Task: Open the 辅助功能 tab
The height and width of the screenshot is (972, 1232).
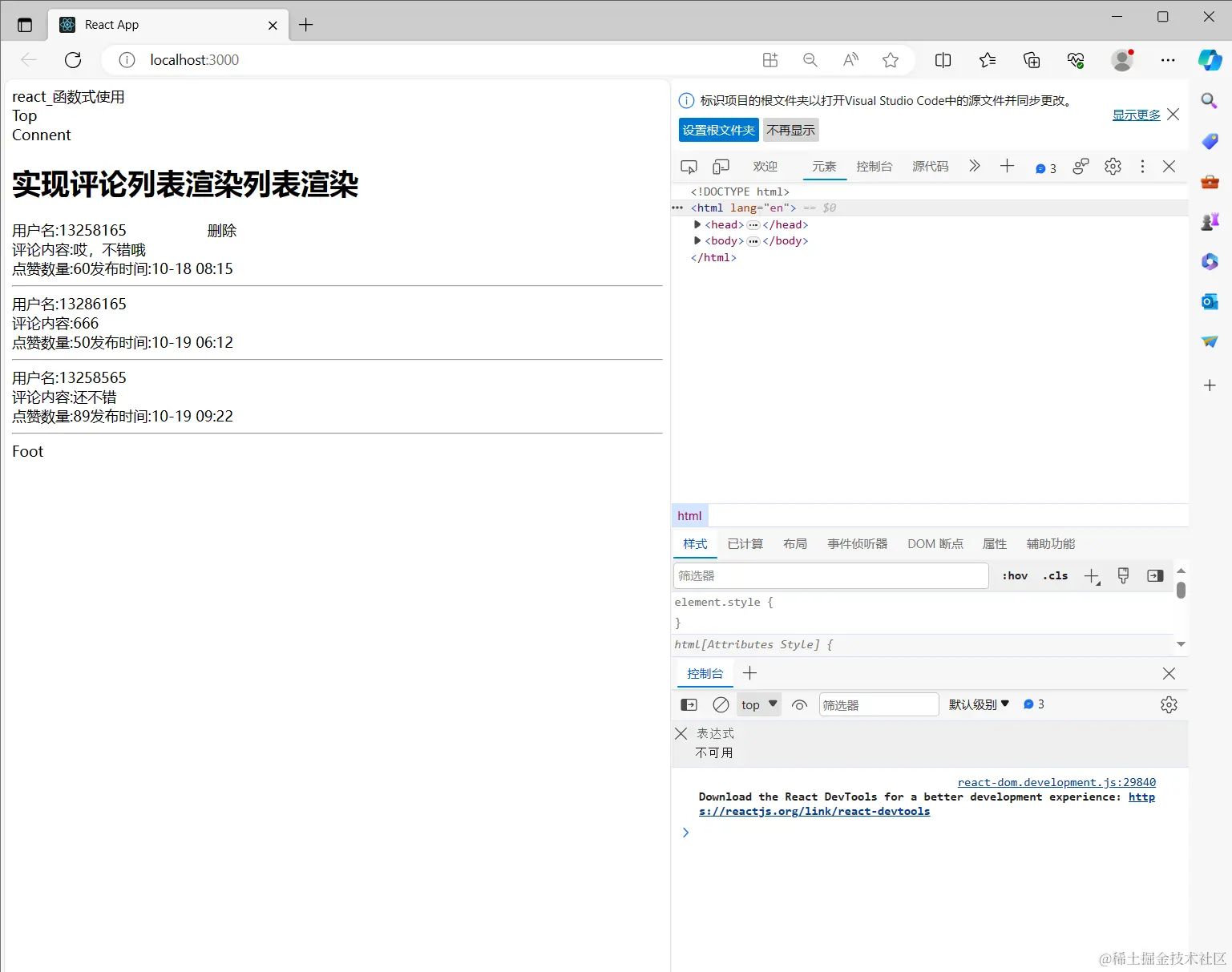Action: tap(1051, 544)
